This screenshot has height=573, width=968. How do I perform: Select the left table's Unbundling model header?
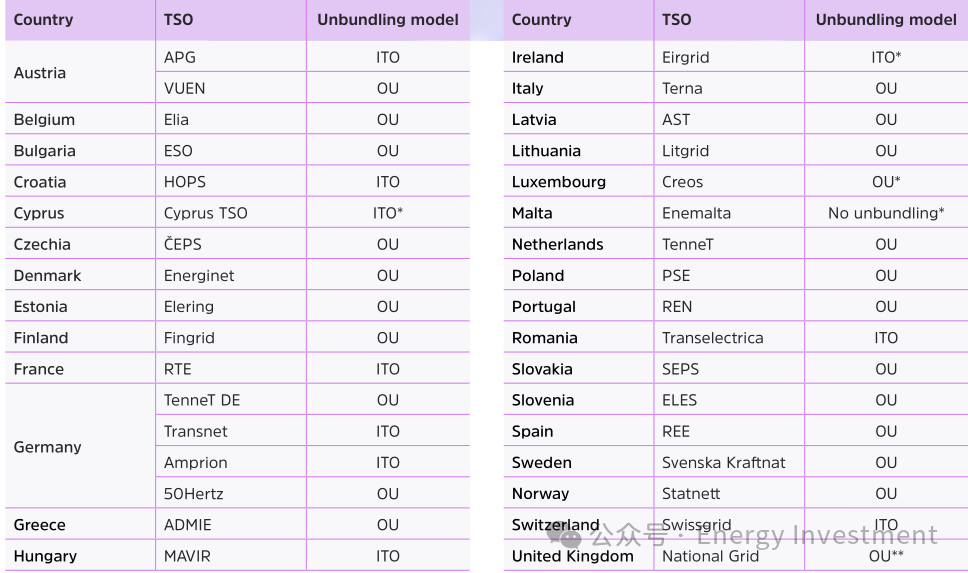[x=388, y=20]
